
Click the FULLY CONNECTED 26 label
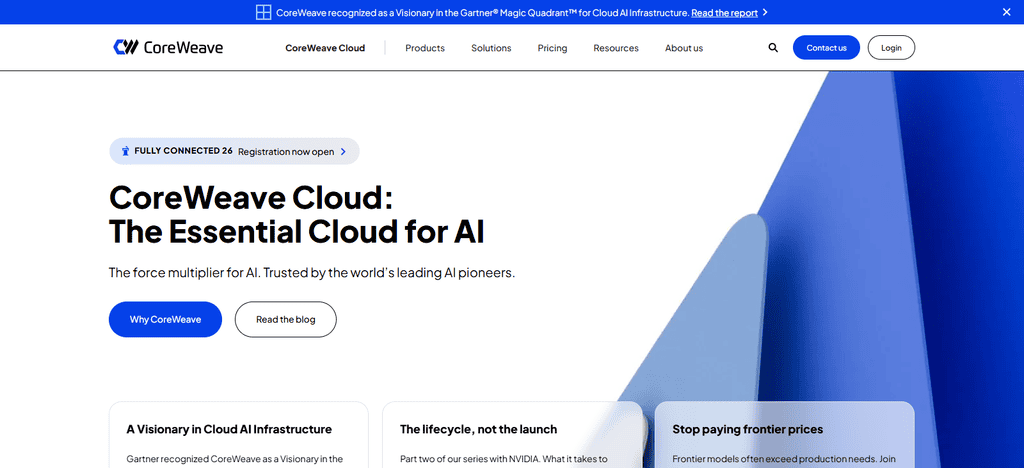[x=184, y=151]
